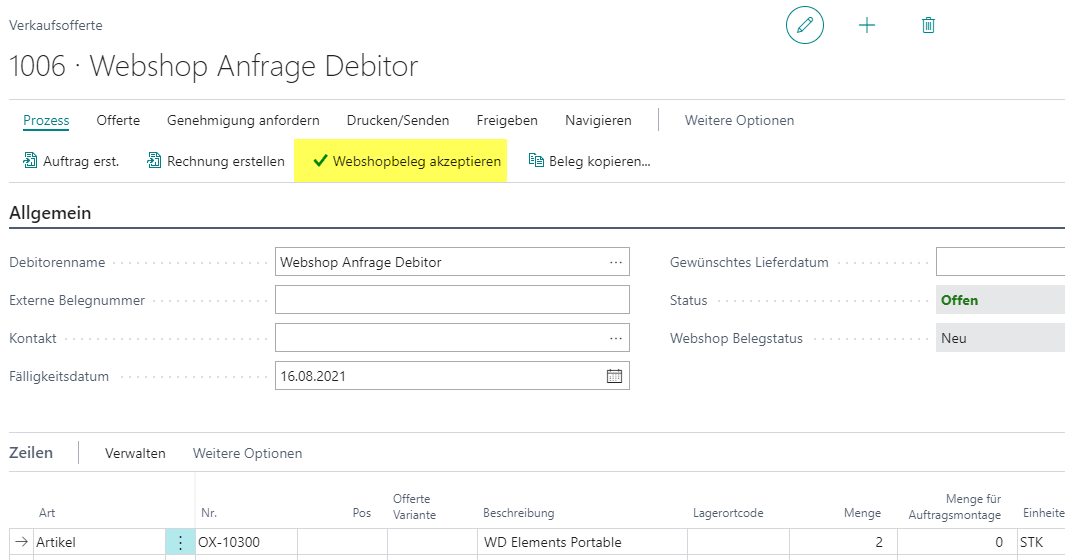Click the Beleg kopieren copy icon
Viewport: 1065px width, 560px height.
536,160
